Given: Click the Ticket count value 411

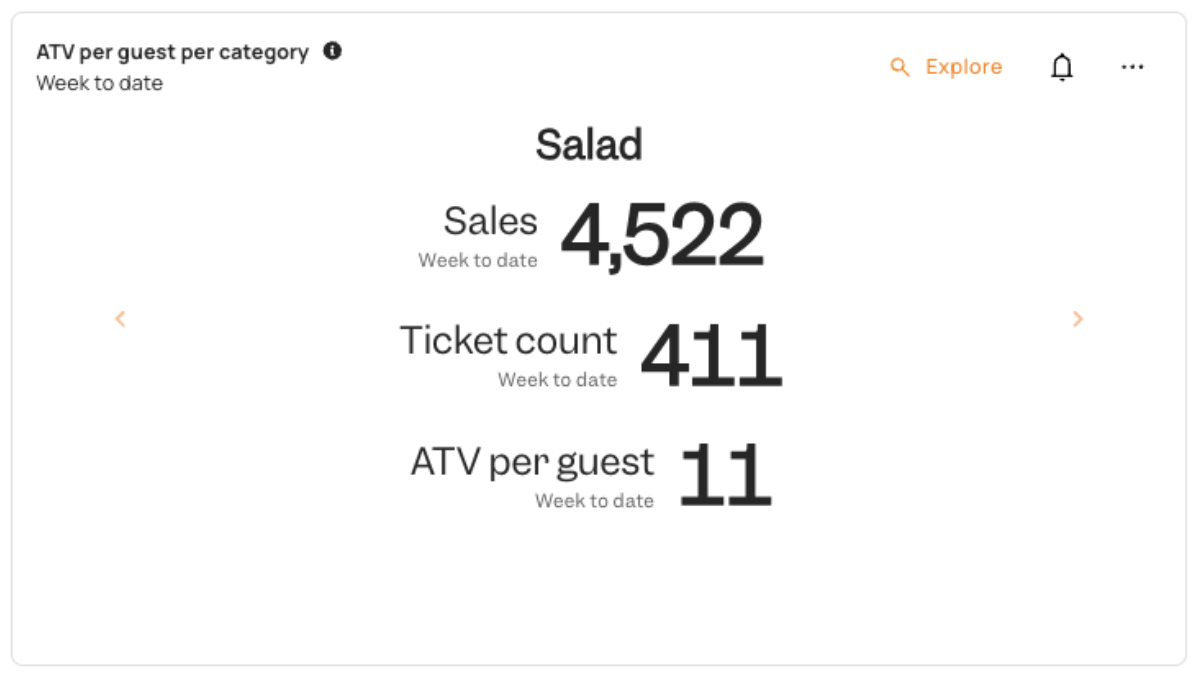Looking at the screenshot, I should pos(711,355).
